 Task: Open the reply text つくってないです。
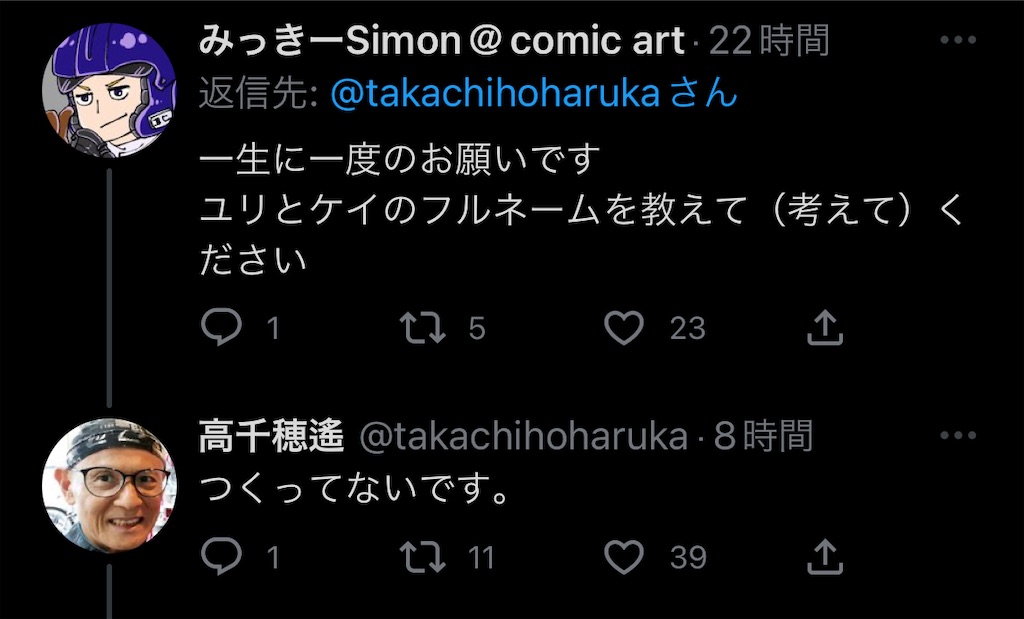pos(353,488)
